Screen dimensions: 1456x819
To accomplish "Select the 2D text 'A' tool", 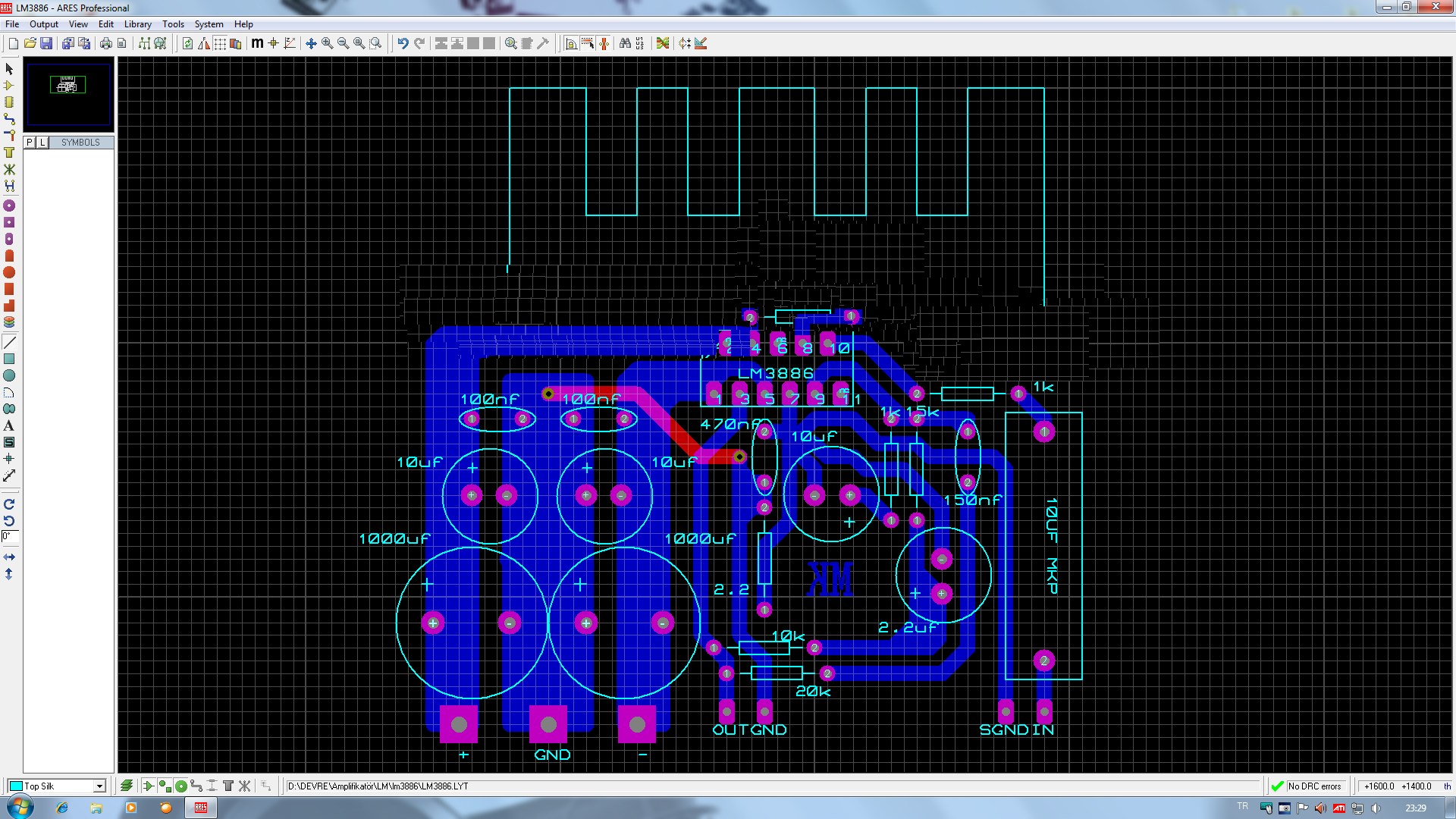I will point(9,425).
